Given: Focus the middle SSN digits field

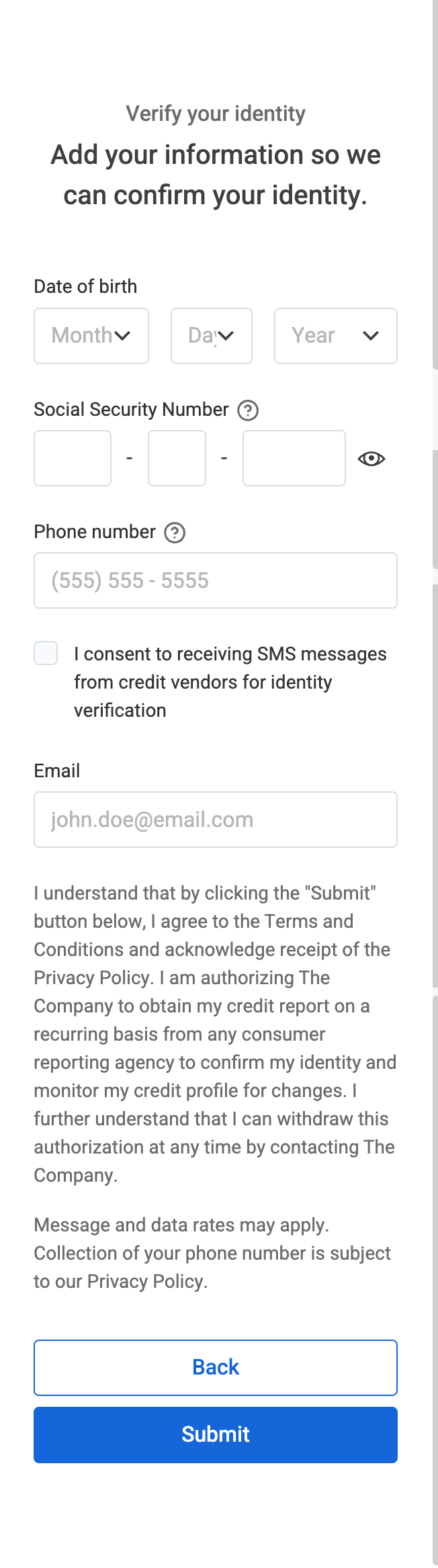Looking at the screenshot, I should coord(177,458).
